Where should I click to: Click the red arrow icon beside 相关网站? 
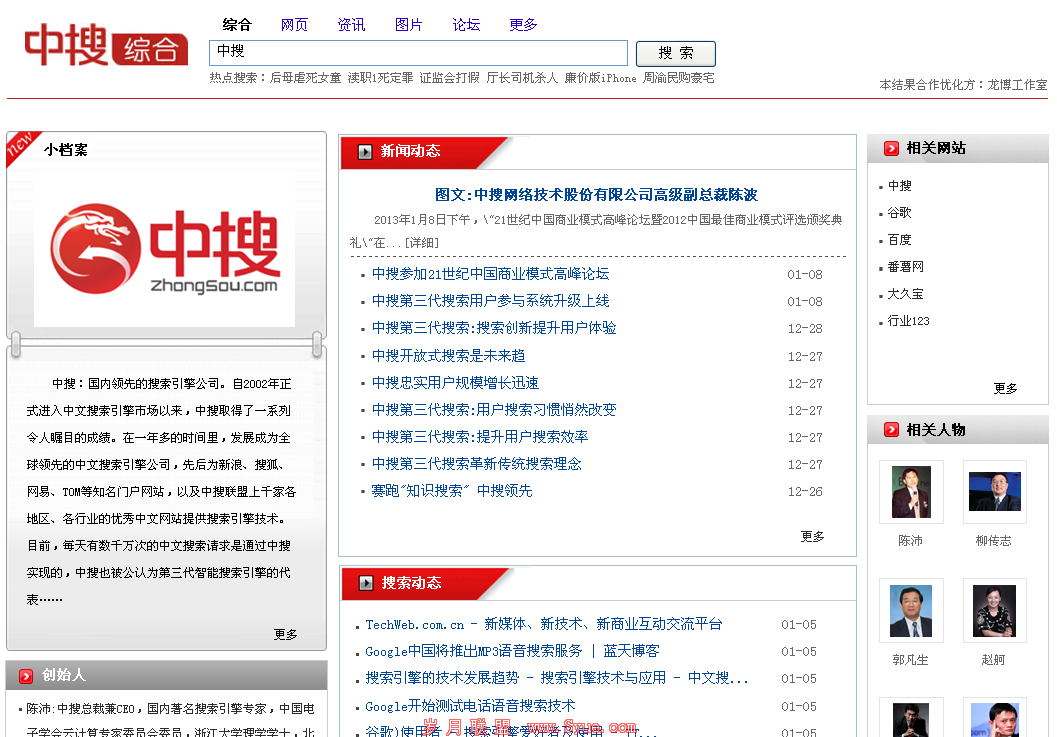[891, 148]
